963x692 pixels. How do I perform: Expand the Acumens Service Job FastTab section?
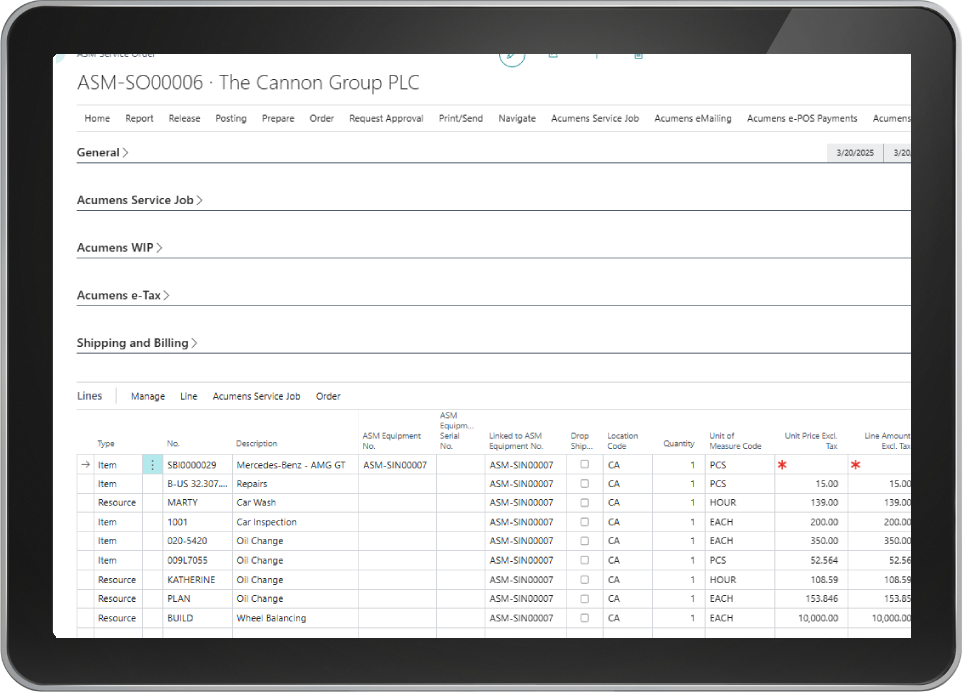pos(139,200)
